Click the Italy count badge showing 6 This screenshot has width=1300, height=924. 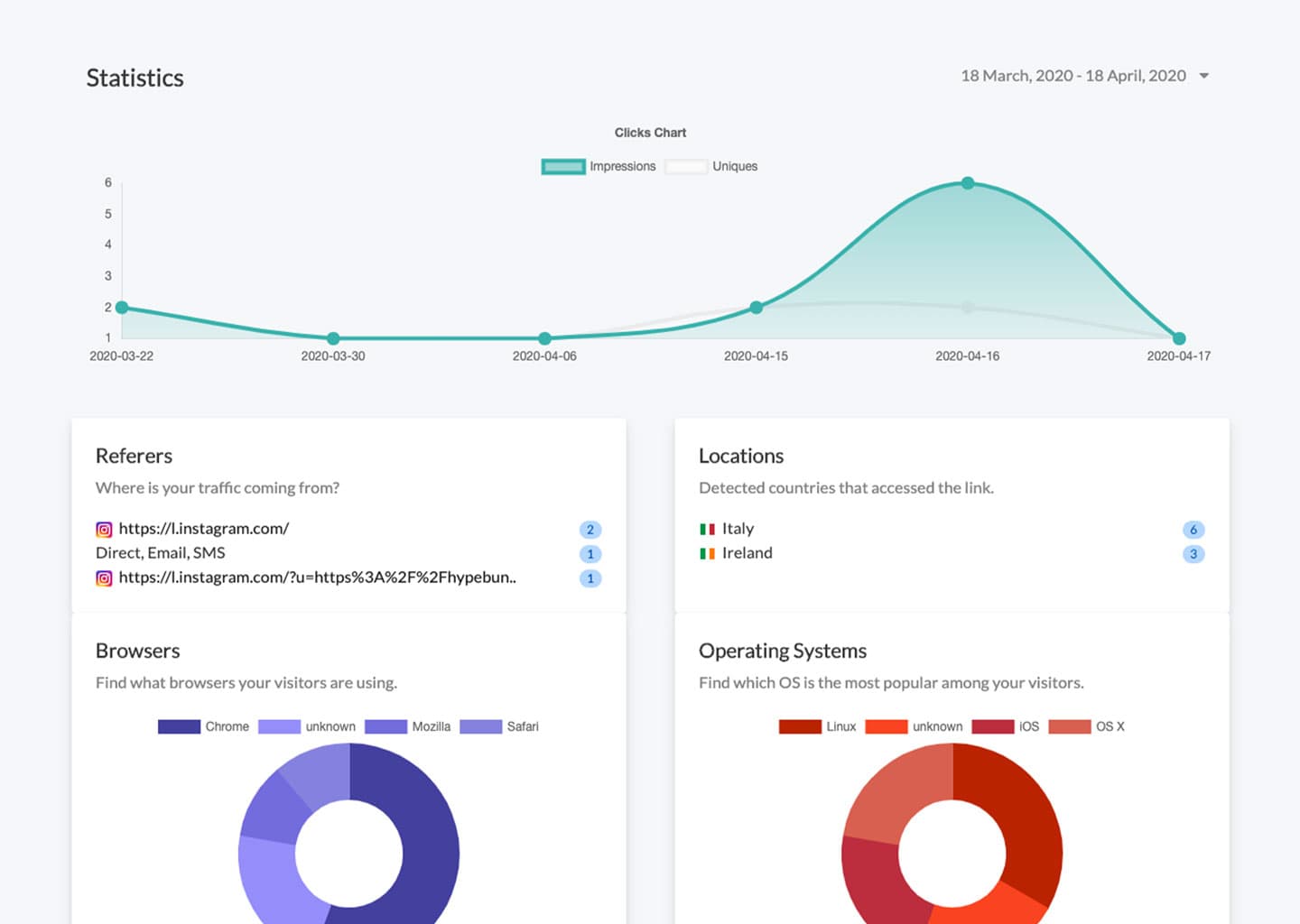pyautogui.click(x=1193, y=530)
